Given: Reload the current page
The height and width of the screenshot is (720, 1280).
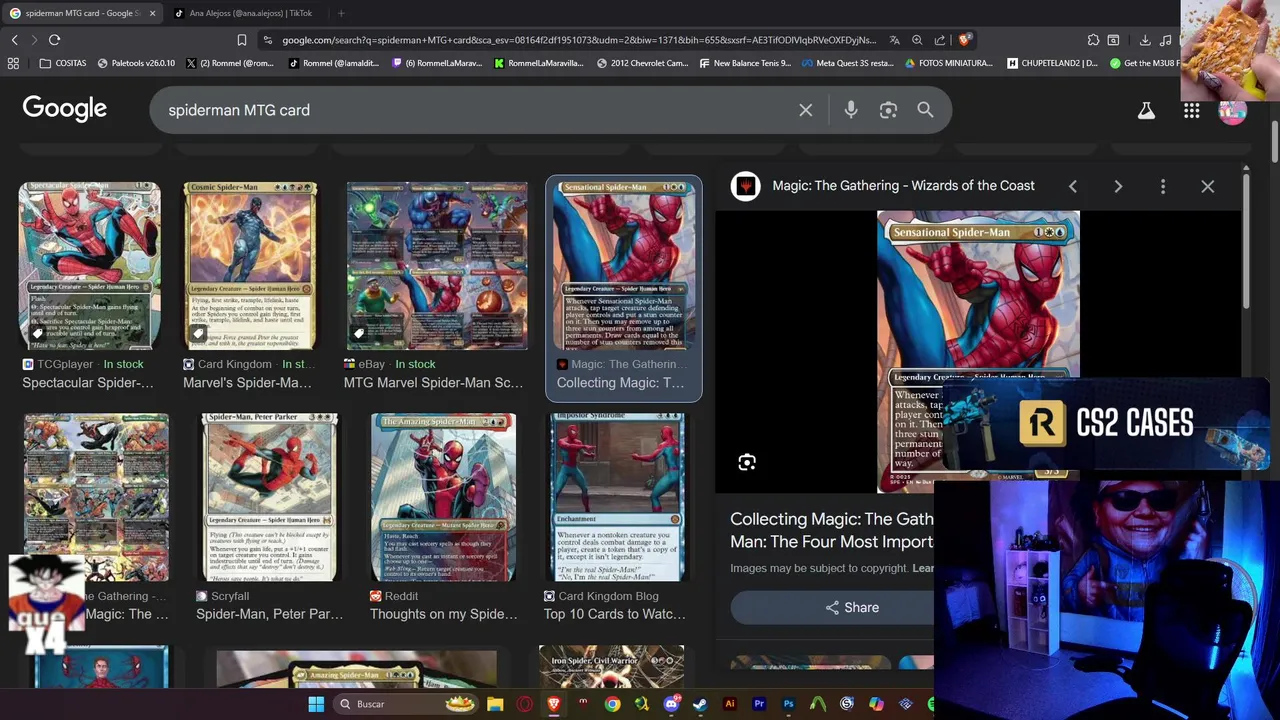Looking at the screenshot, I should point(54,40).
